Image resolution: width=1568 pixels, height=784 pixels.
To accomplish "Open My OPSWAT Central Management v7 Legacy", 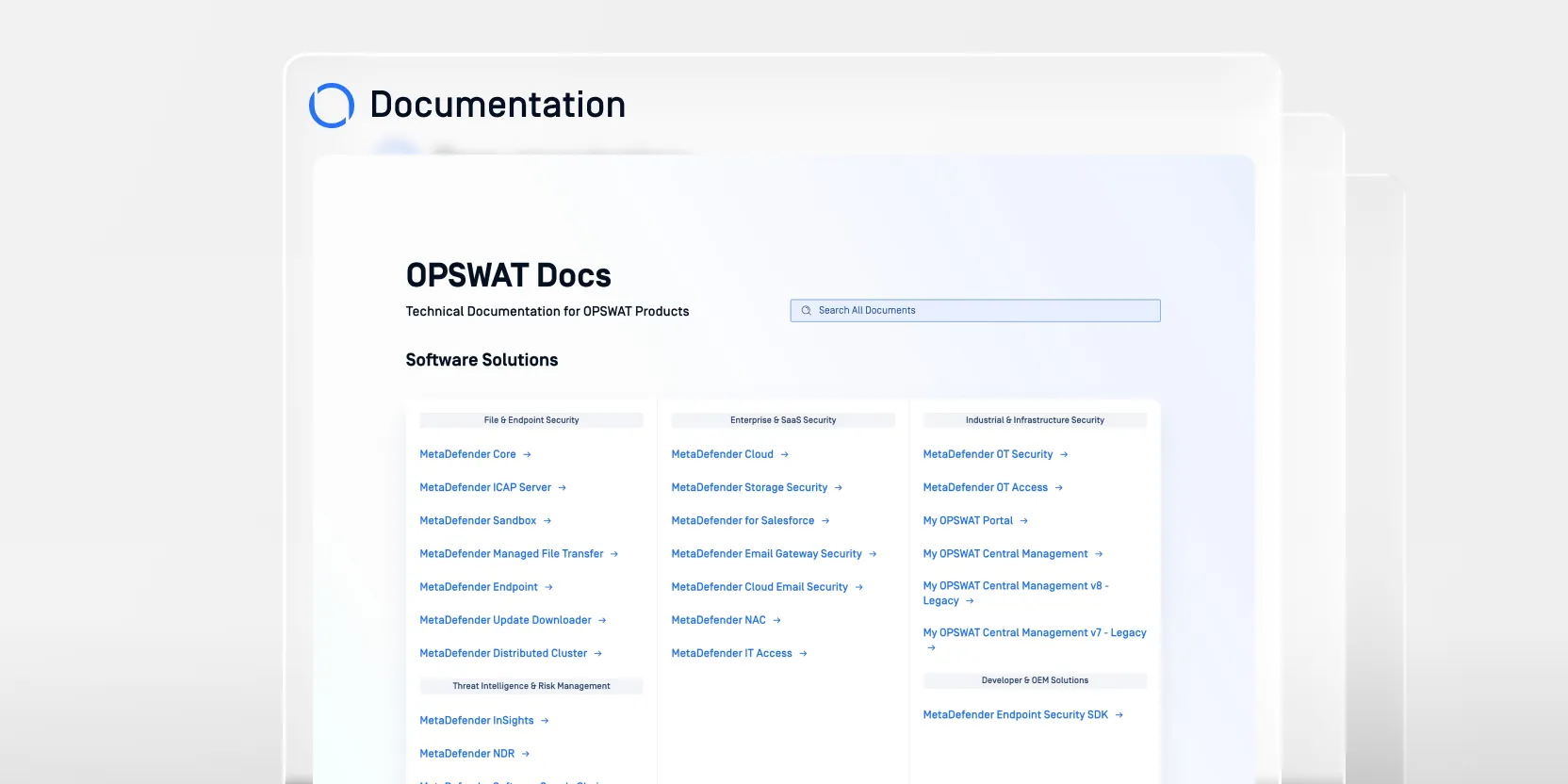I will pyautogui.click(x=1035, y=633).
